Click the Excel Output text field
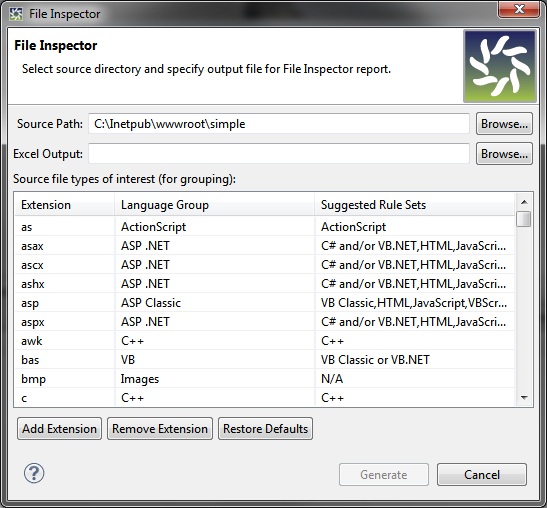Screen dimensions: 547x508 click(279, 154)
